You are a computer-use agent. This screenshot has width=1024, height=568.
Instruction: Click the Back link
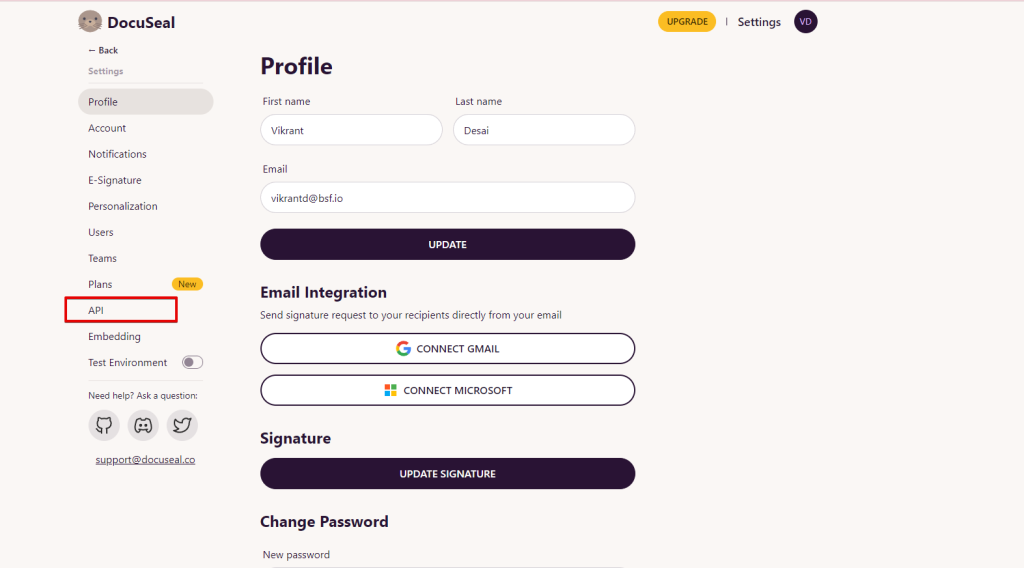tap(103, 50)
